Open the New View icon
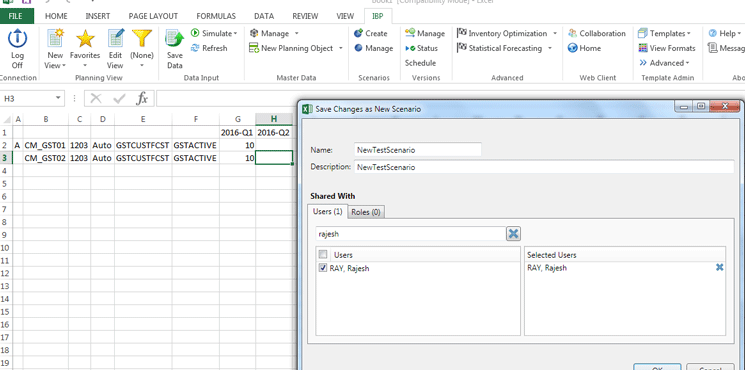Viewport: 745px width, 370px height. pos(56,39)
